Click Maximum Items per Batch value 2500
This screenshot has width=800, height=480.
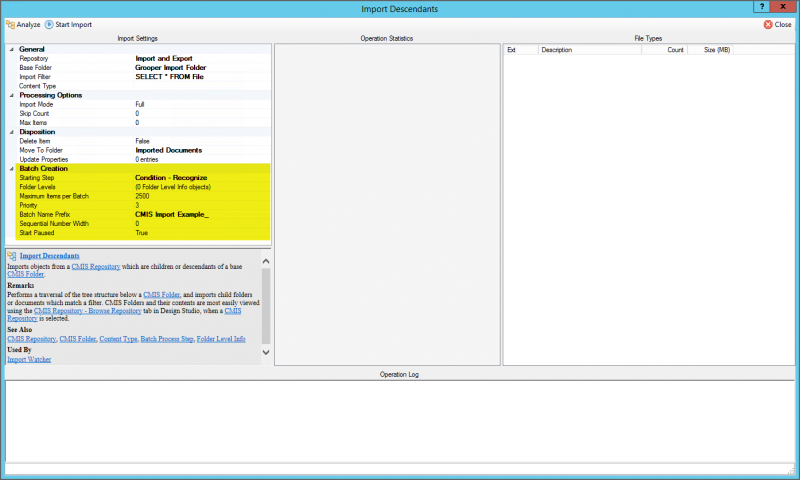point(142,196)
